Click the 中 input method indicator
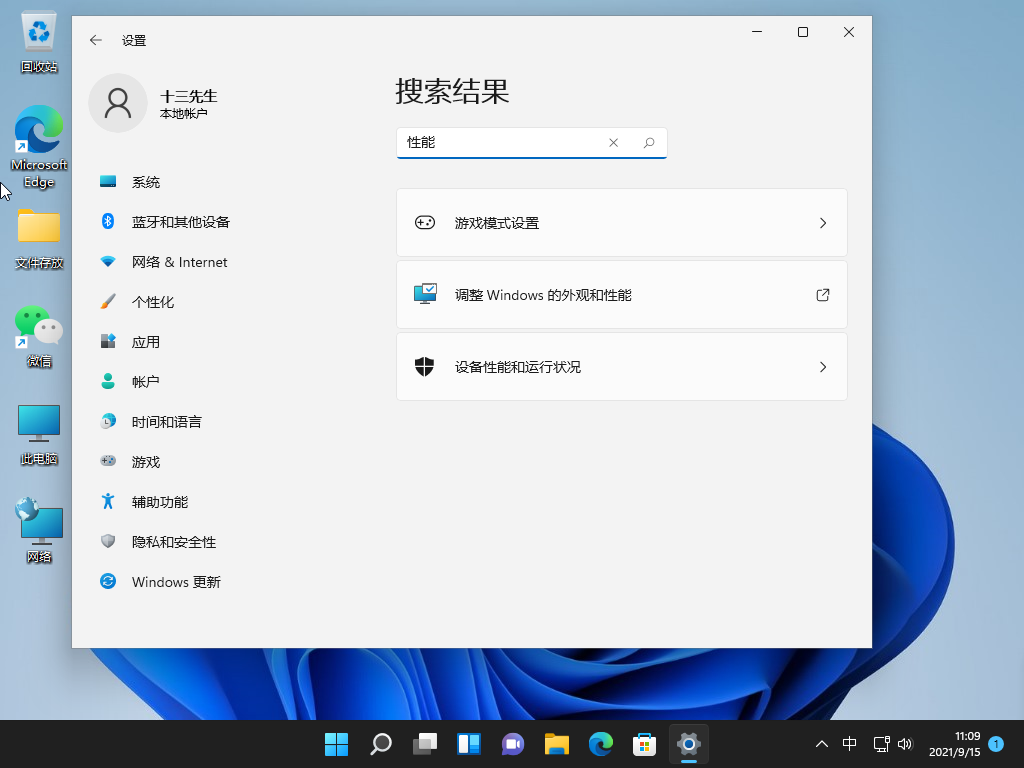 click(850, 744)
